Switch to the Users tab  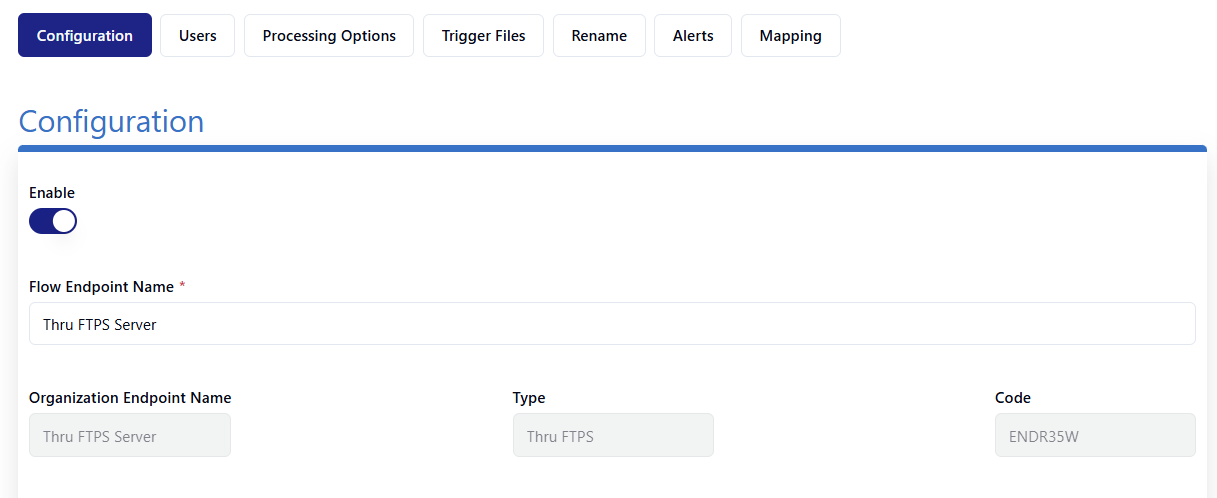[197, 35]
